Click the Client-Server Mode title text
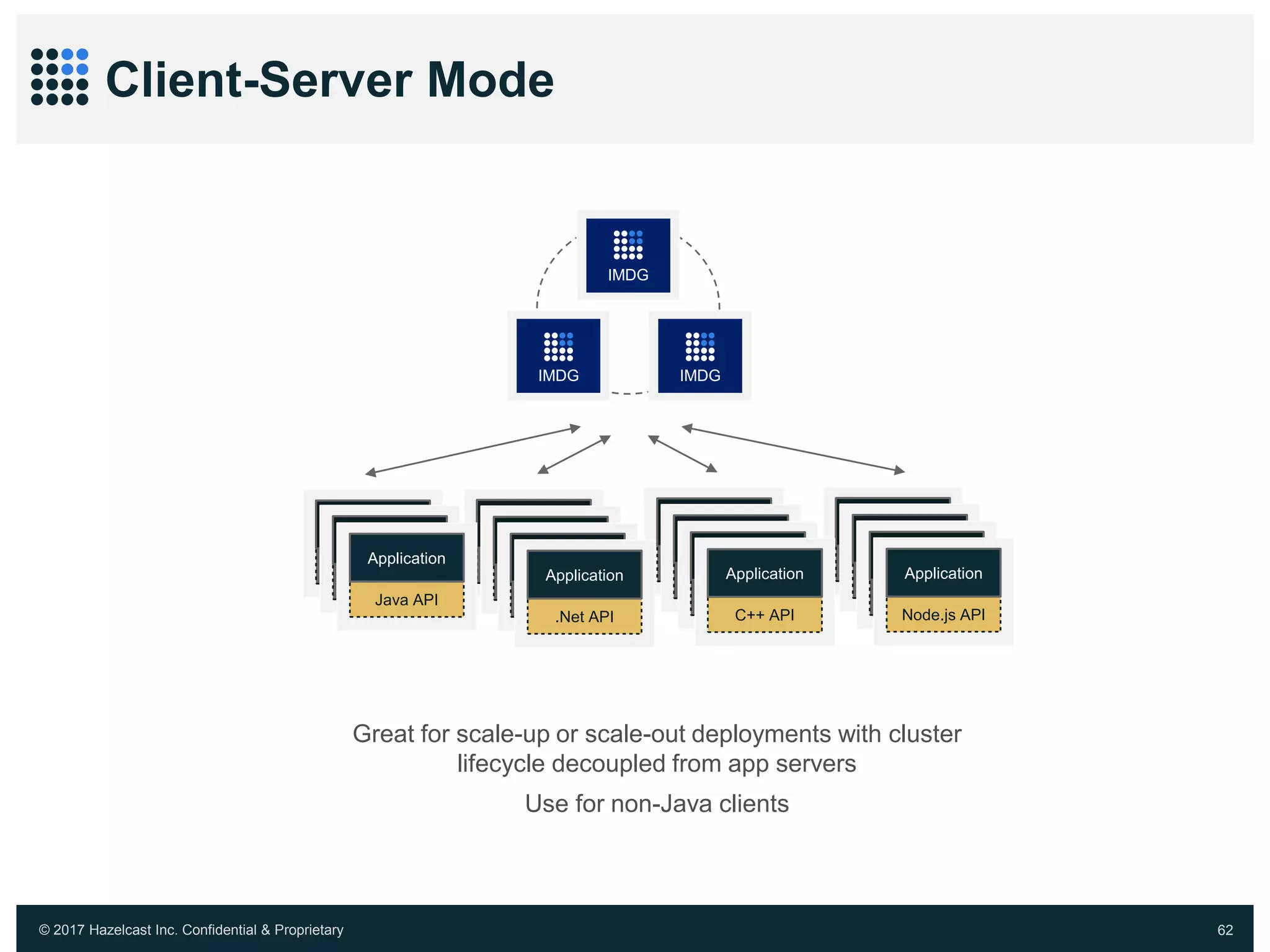1270x952 pixels. [329, 79]
